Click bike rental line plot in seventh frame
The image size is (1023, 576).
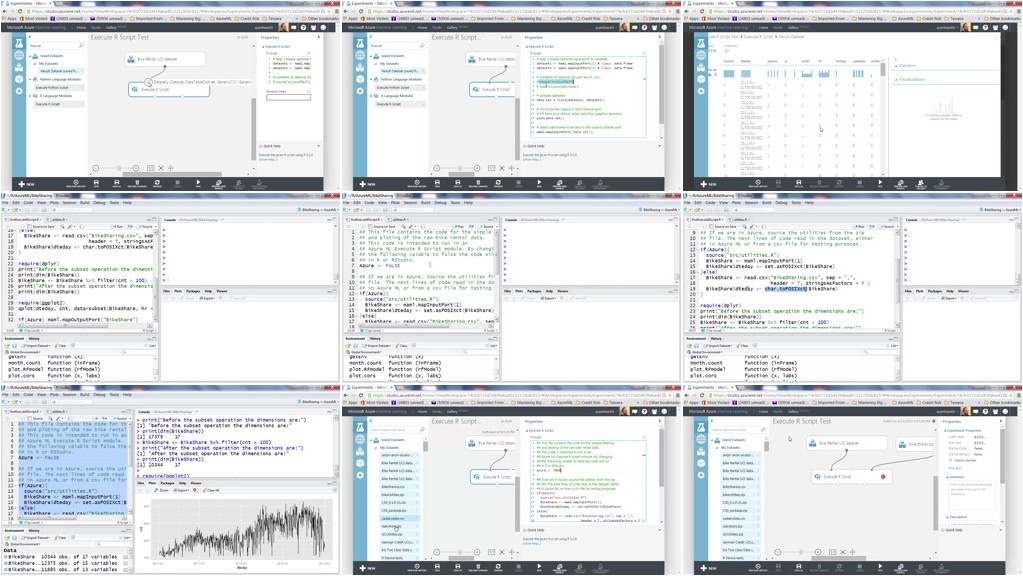(x=241, y=528)
